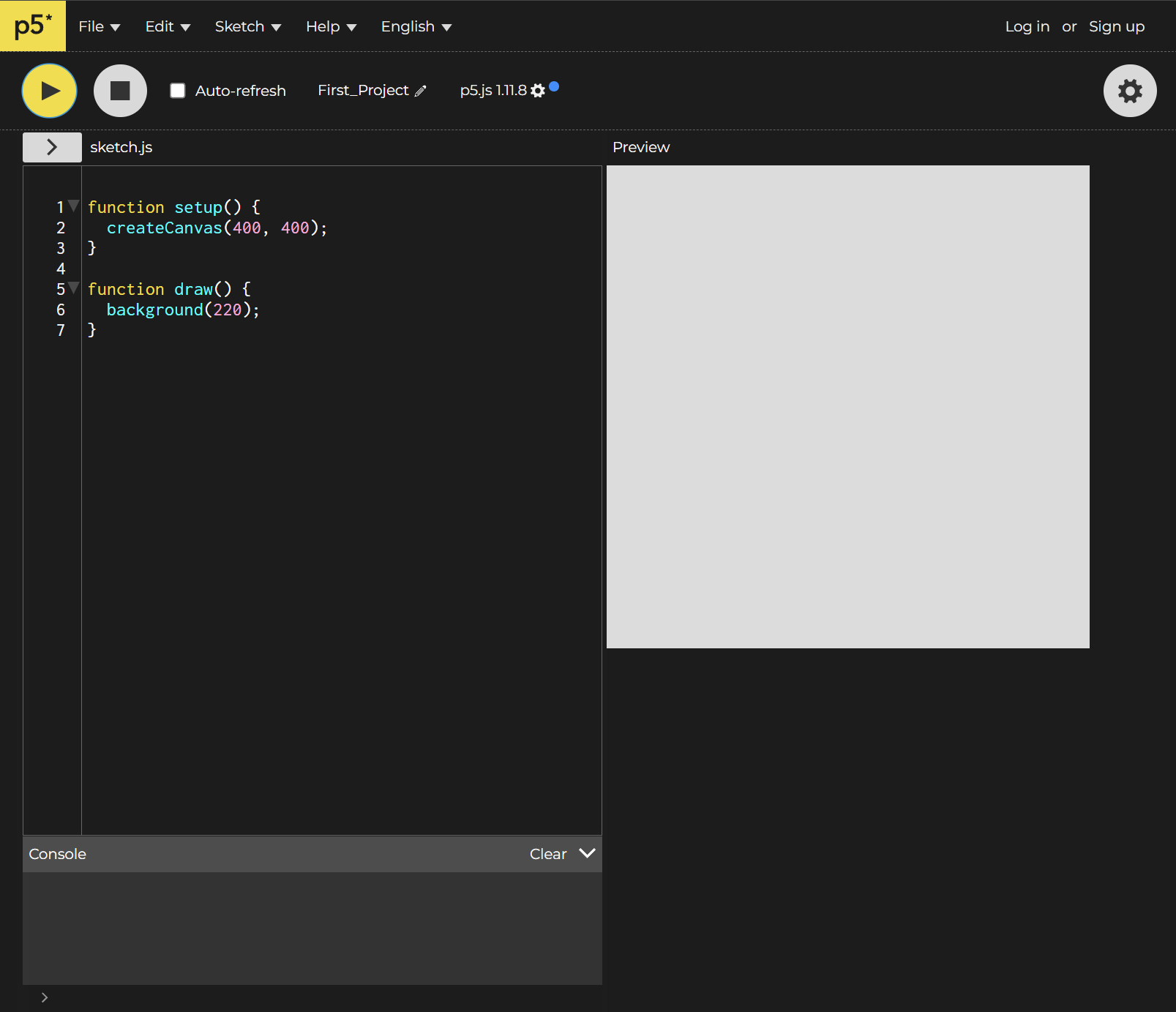The image size is (1176, 1012).
Task: Open the Help menu
Action: 331,26
